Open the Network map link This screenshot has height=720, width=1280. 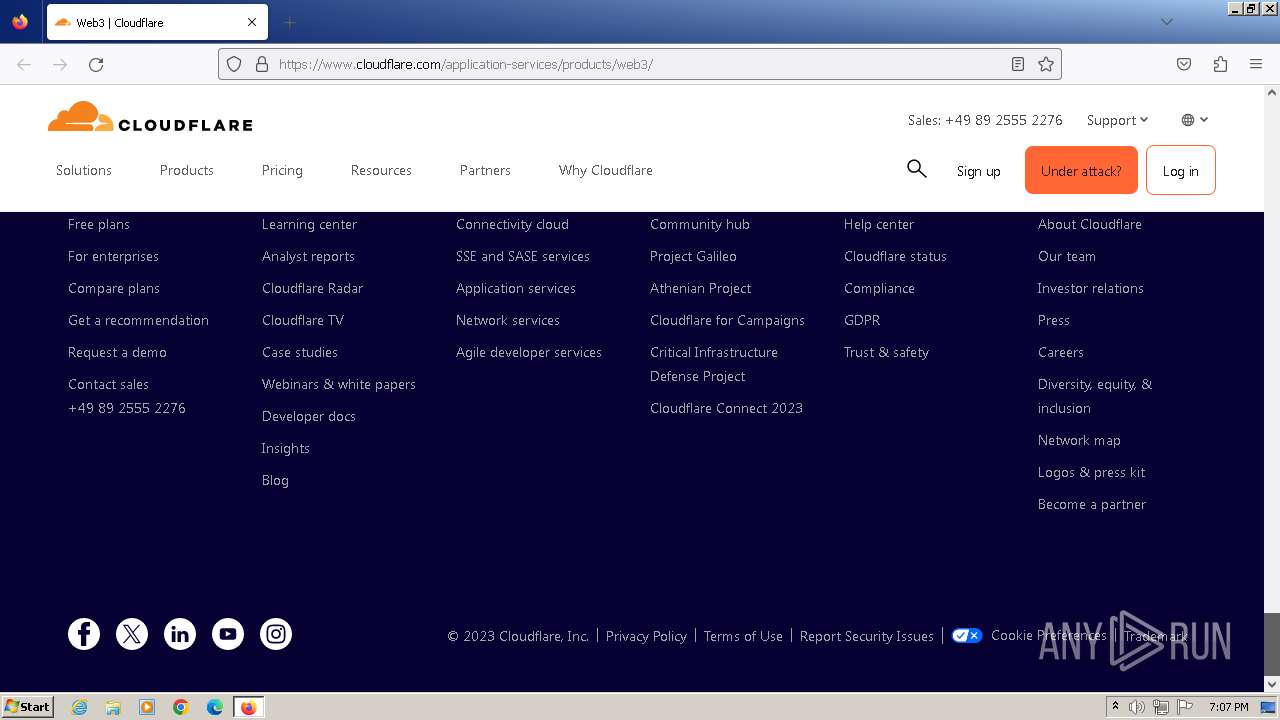pyautogui.click(x=1079, y=440)
